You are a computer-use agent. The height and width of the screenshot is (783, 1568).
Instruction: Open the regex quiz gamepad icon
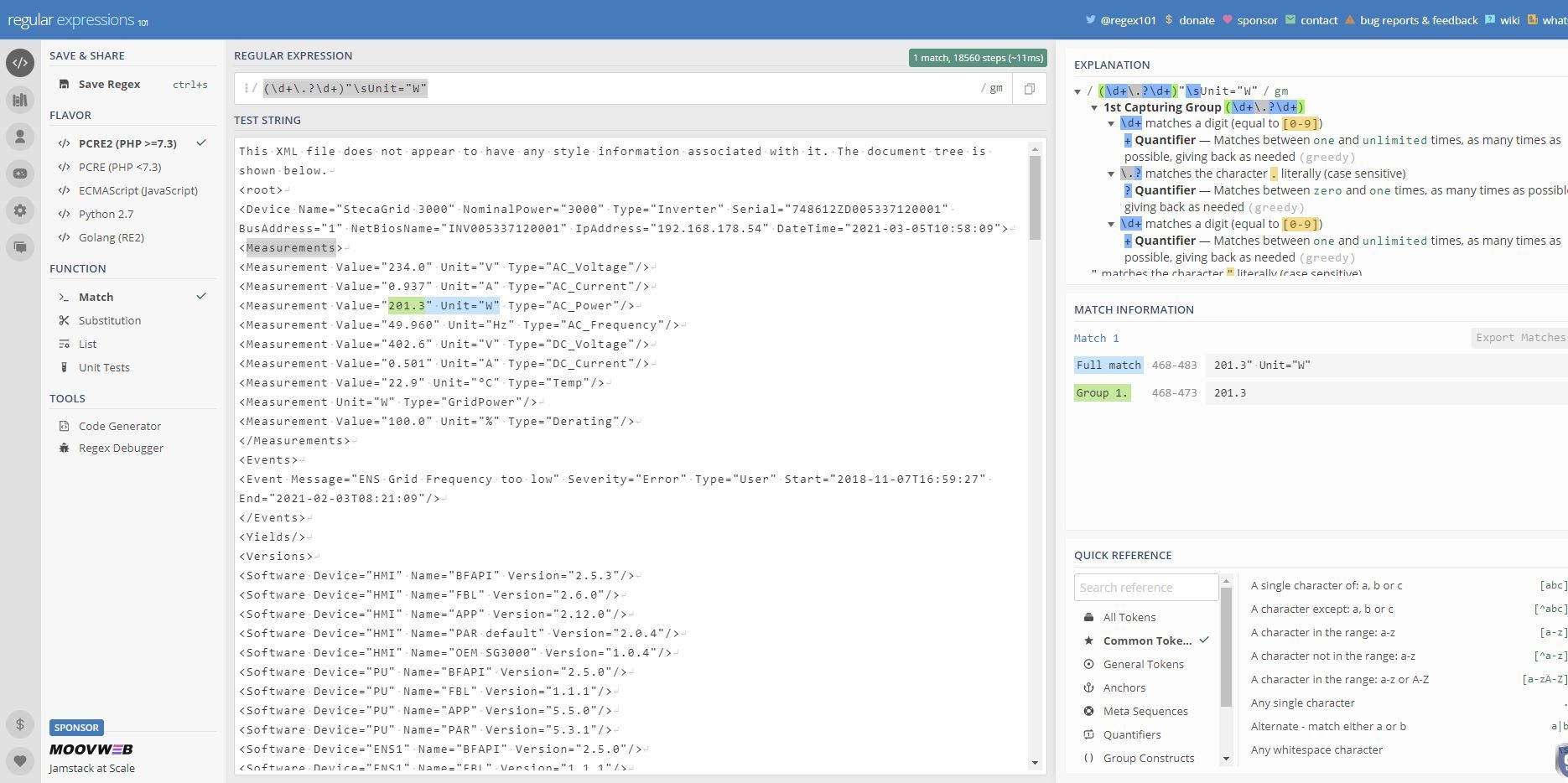point(20,174)
